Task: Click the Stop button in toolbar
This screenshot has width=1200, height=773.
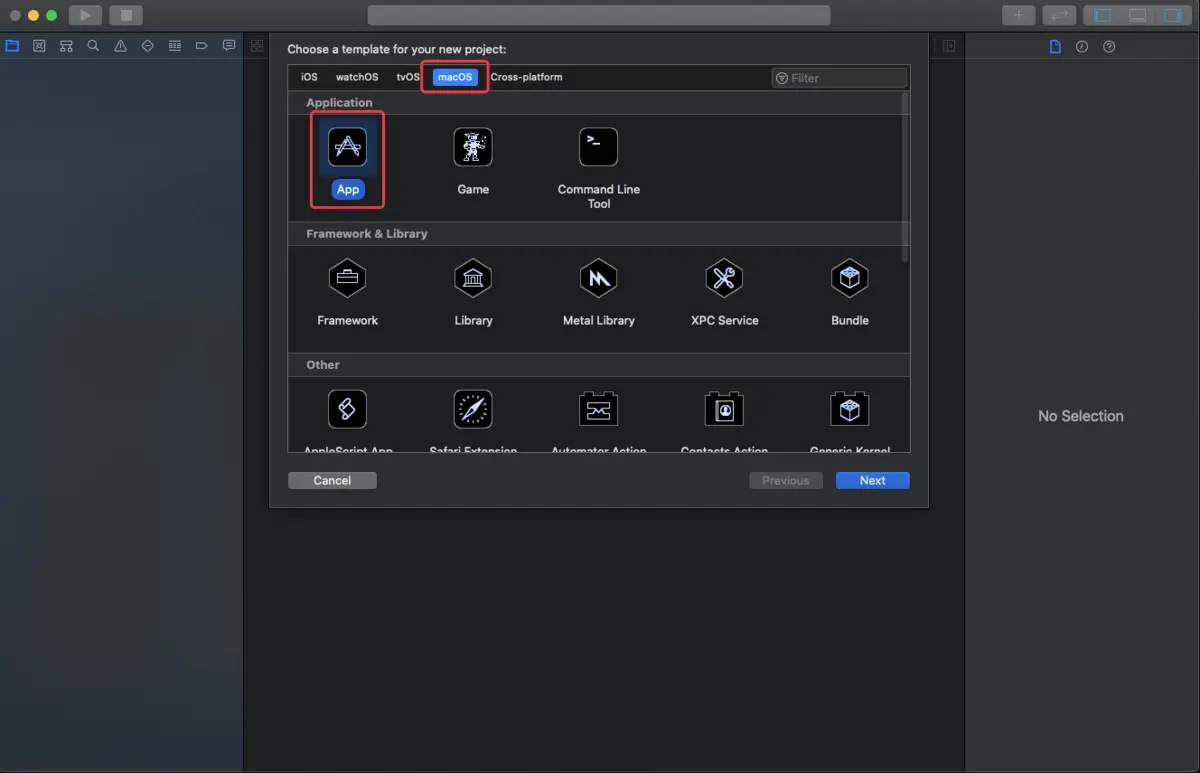Action: [126, 15]
